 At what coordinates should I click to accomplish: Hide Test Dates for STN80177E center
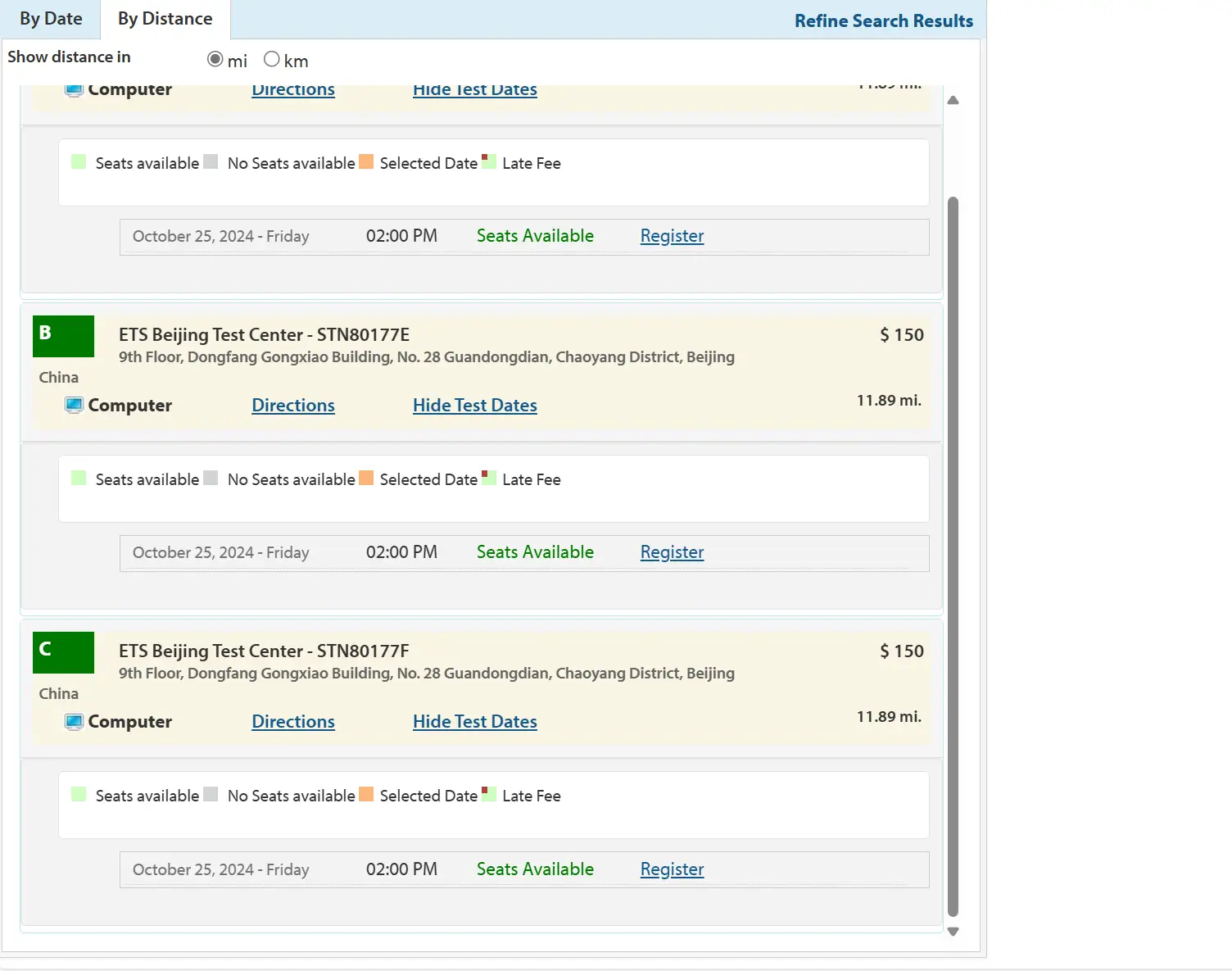(475, 405)
